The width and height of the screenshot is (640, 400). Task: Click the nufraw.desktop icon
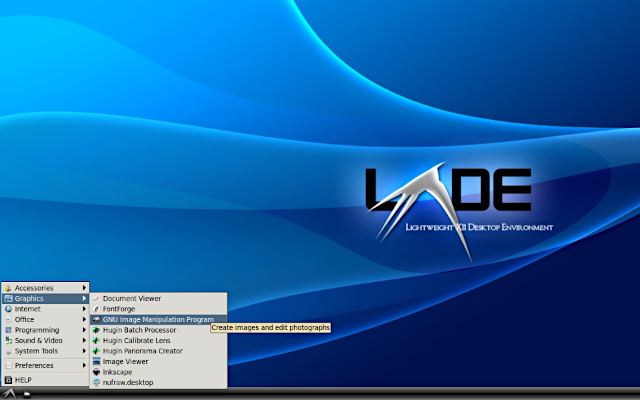coord(96,382)
